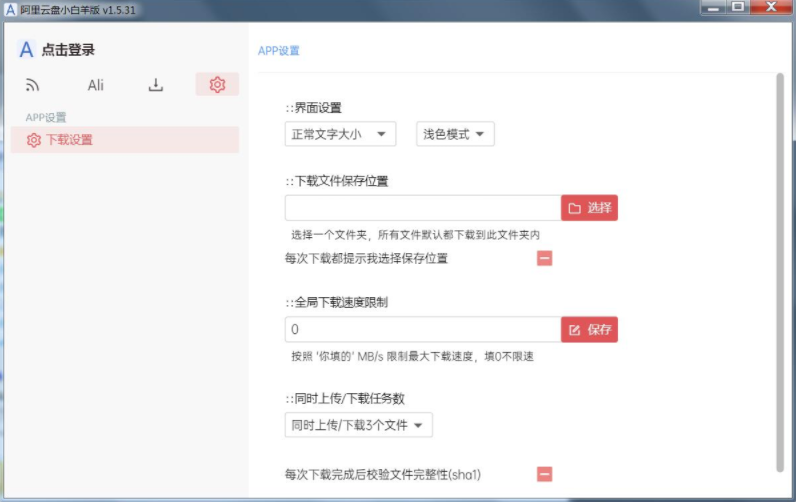
Task: Expand the 正常文字大小 font size dropdown
Action: (340, 134)
